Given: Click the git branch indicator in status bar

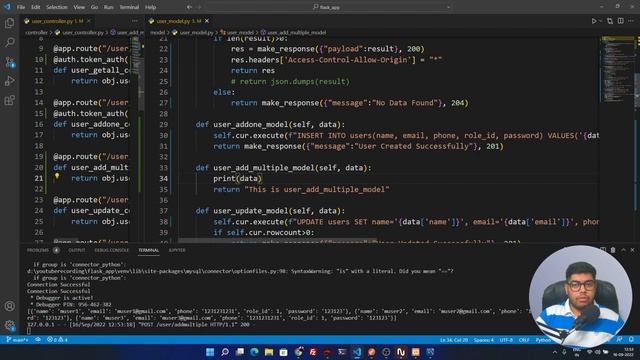Looking at the screenshot, I should (17, 340).
